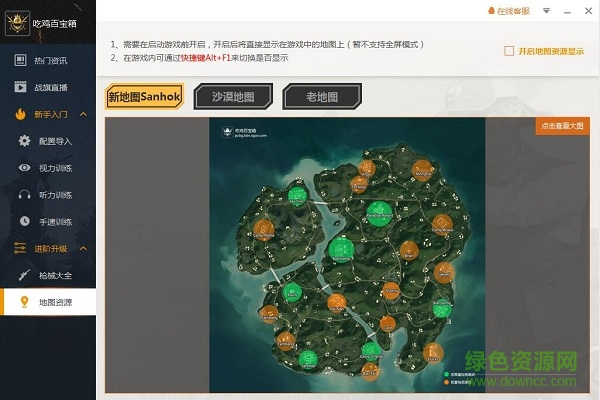Enable the 开启地图资源显示 checkbox

[509, 51]
